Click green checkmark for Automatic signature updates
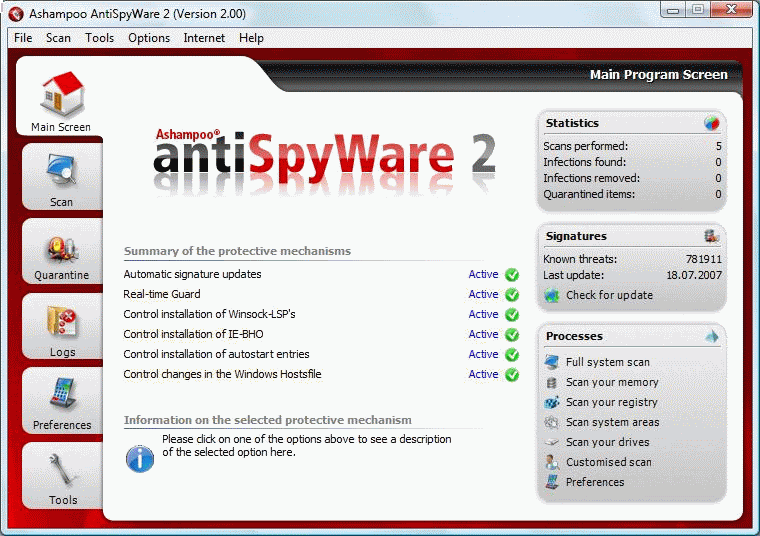Screen dimensions: 760x536 tap(512, 275)
